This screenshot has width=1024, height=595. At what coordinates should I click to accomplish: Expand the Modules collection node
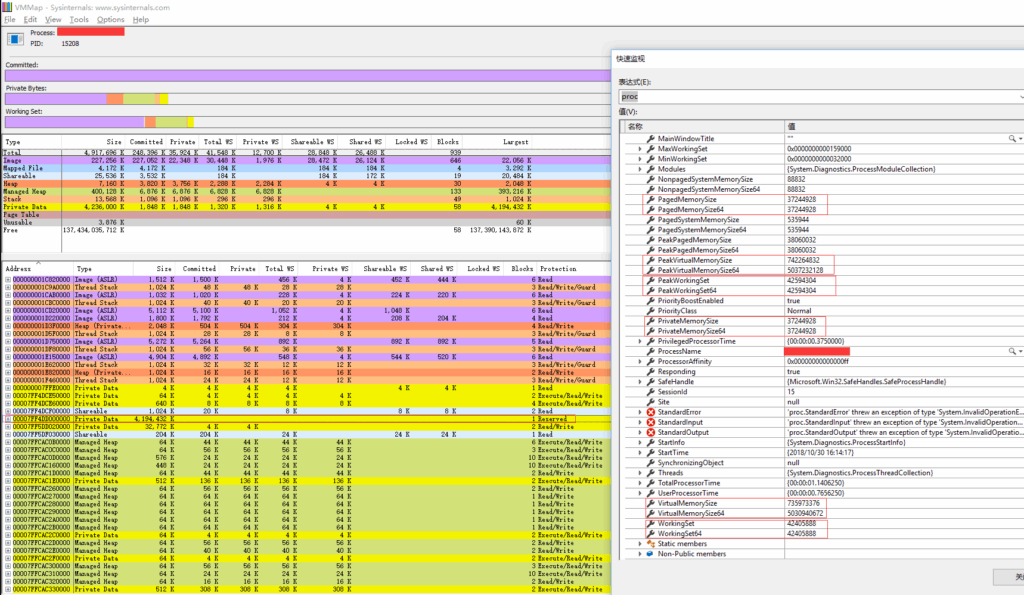[640, 169]
